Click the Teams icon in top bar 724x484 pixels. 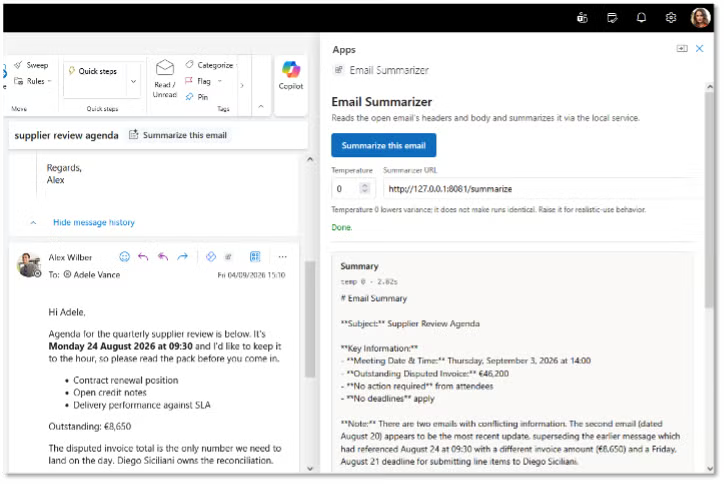582,18
